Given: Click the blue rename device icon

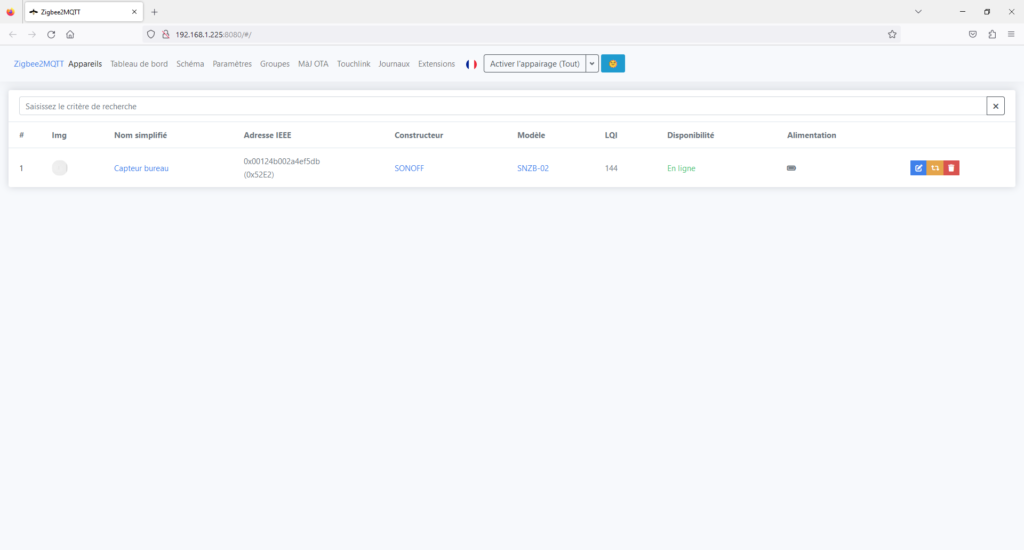Looking at the screenshot, I should (x=918, y=168).
